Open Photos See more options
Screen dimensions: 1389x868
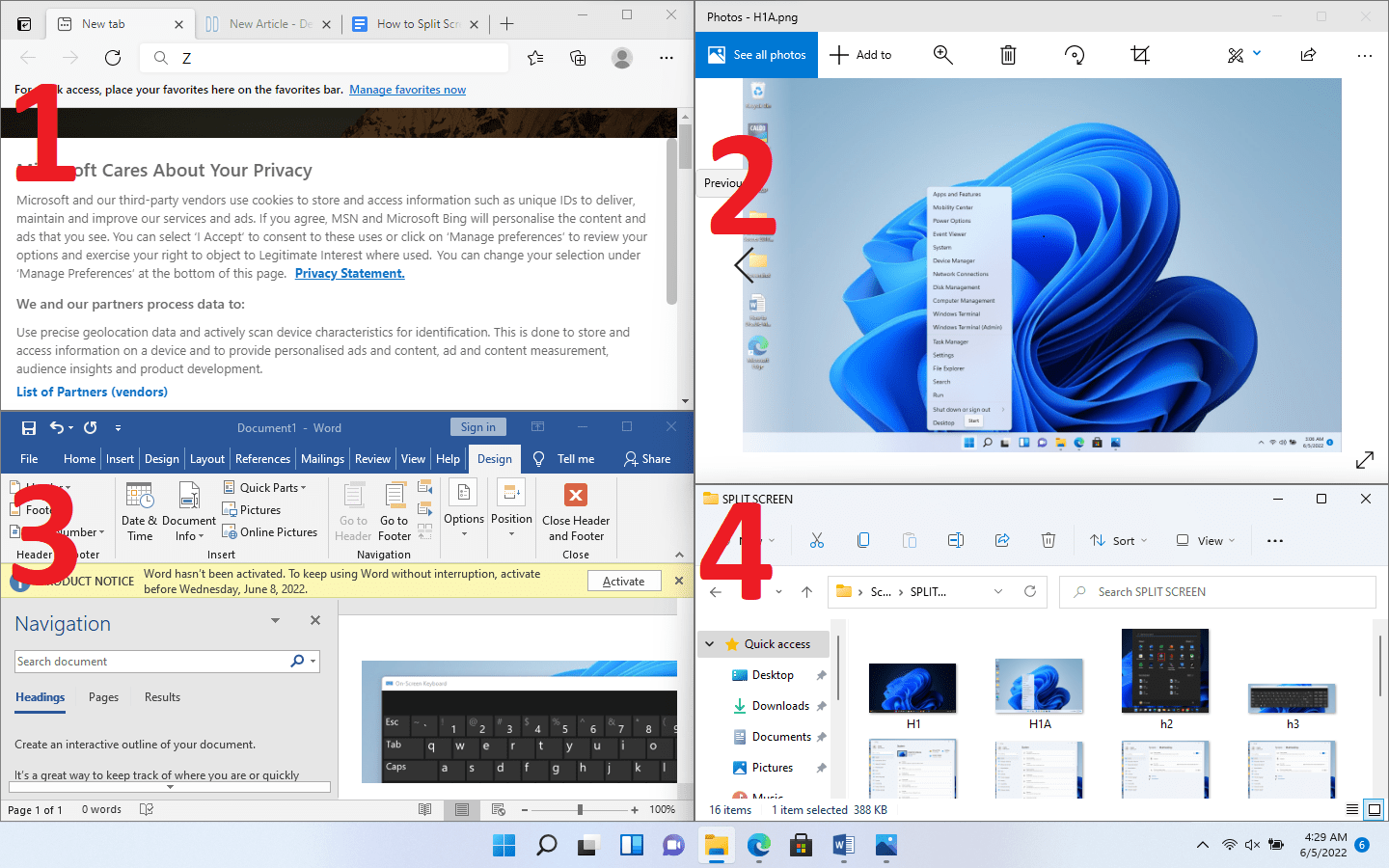[1364, 55]
